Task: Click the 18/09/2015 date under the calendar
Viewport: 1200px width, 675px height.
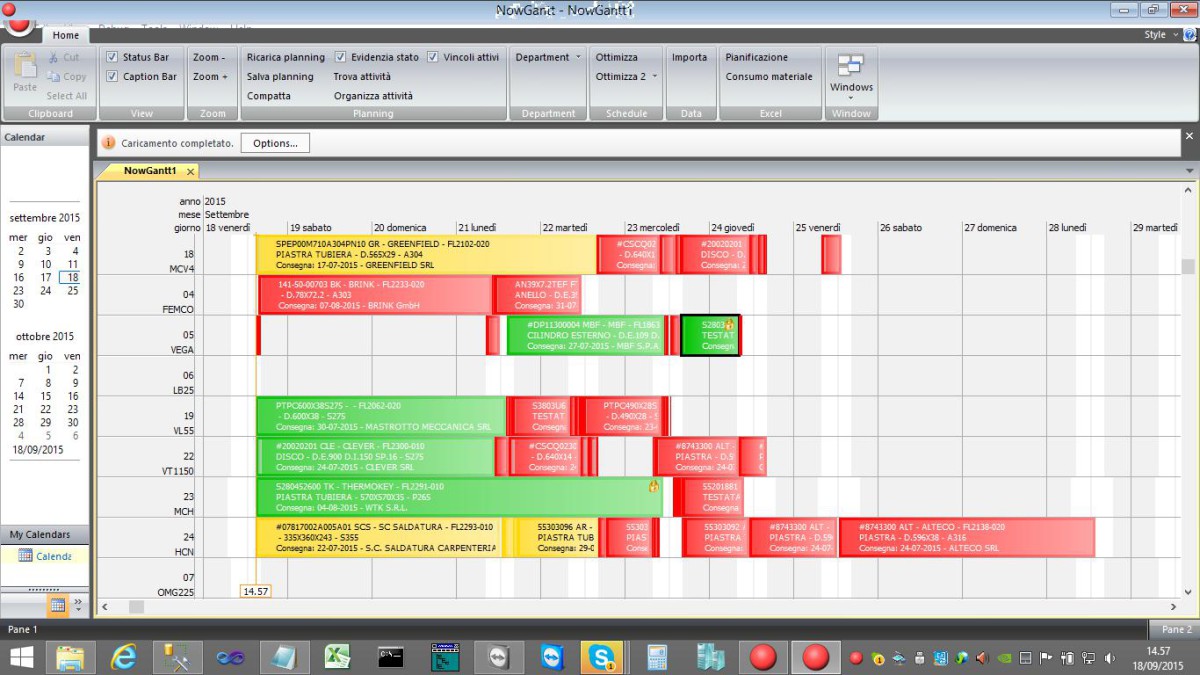Action: [x=39, y=450]
